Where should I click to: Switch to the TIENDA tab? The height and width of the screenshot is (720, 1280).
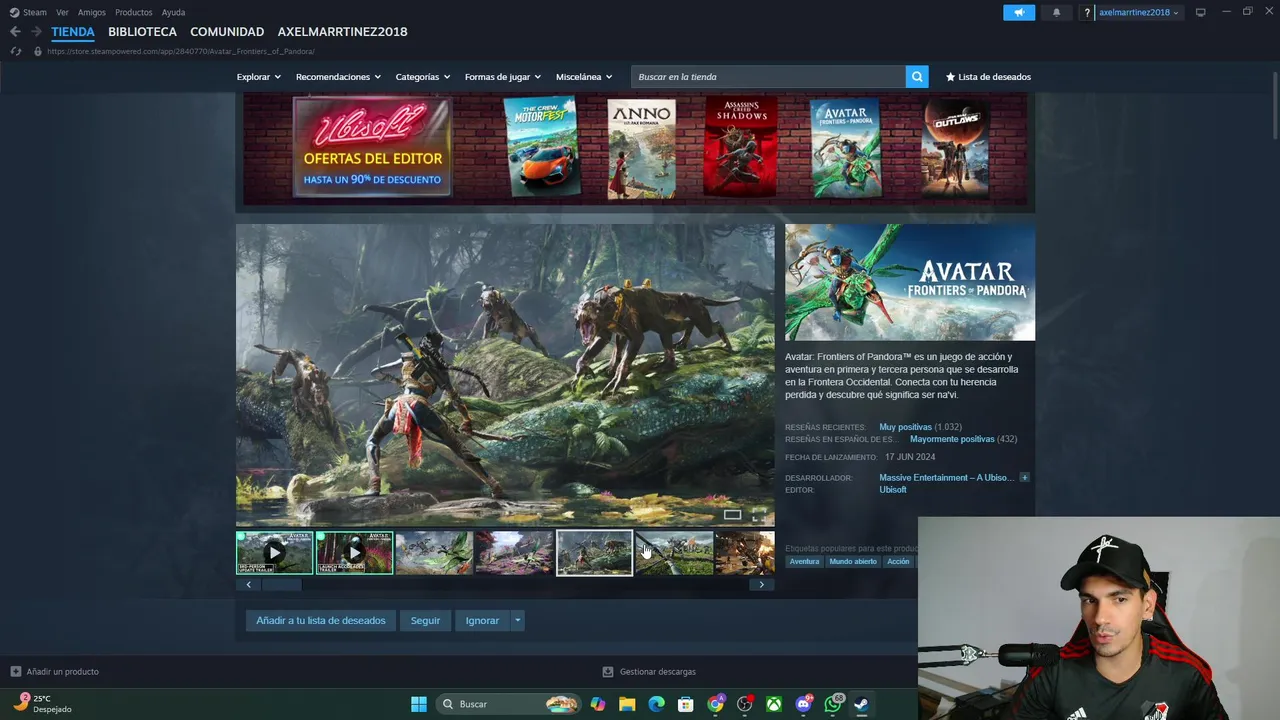73,32
